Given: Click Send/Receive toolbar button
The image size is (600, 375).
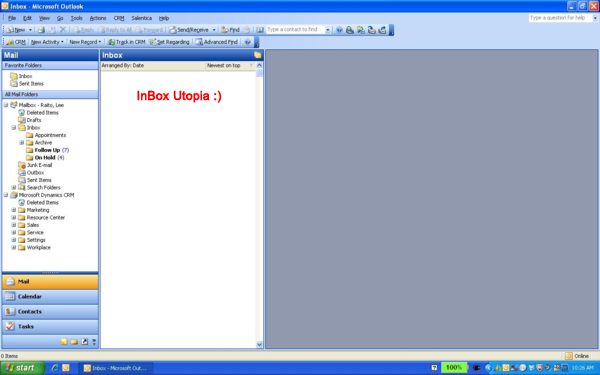Looking at the screenshot, I should click(189, 30).
